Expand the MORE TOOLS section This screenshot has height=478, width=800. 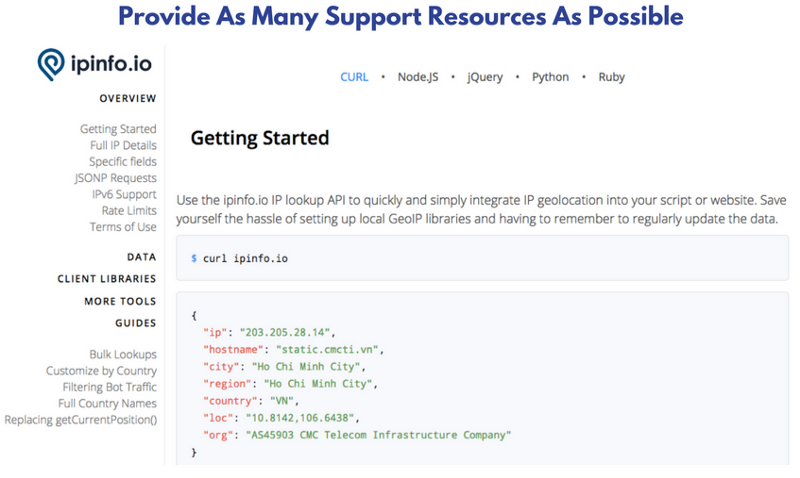tap(120, 301)
